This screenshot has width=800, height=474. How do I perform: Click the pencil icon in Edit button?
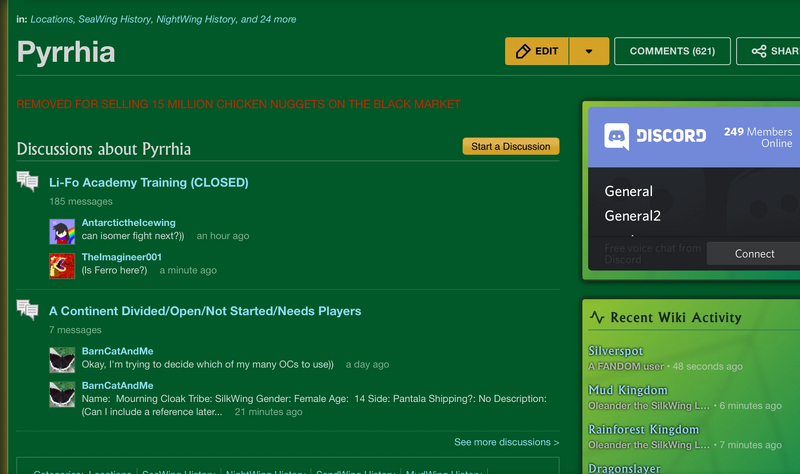522,51
